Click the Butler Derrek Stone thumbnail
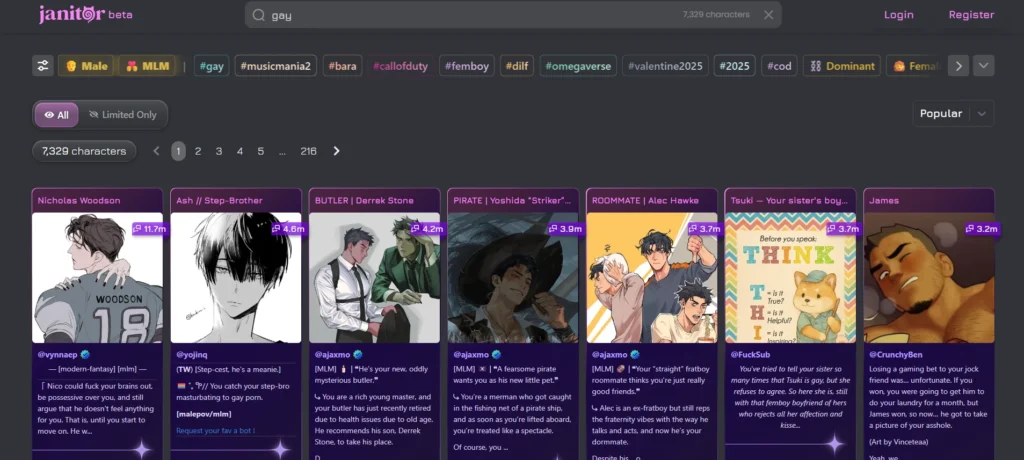Image resolution: width=1024 pixels, height=460 pixels. [x=374, y=278]
